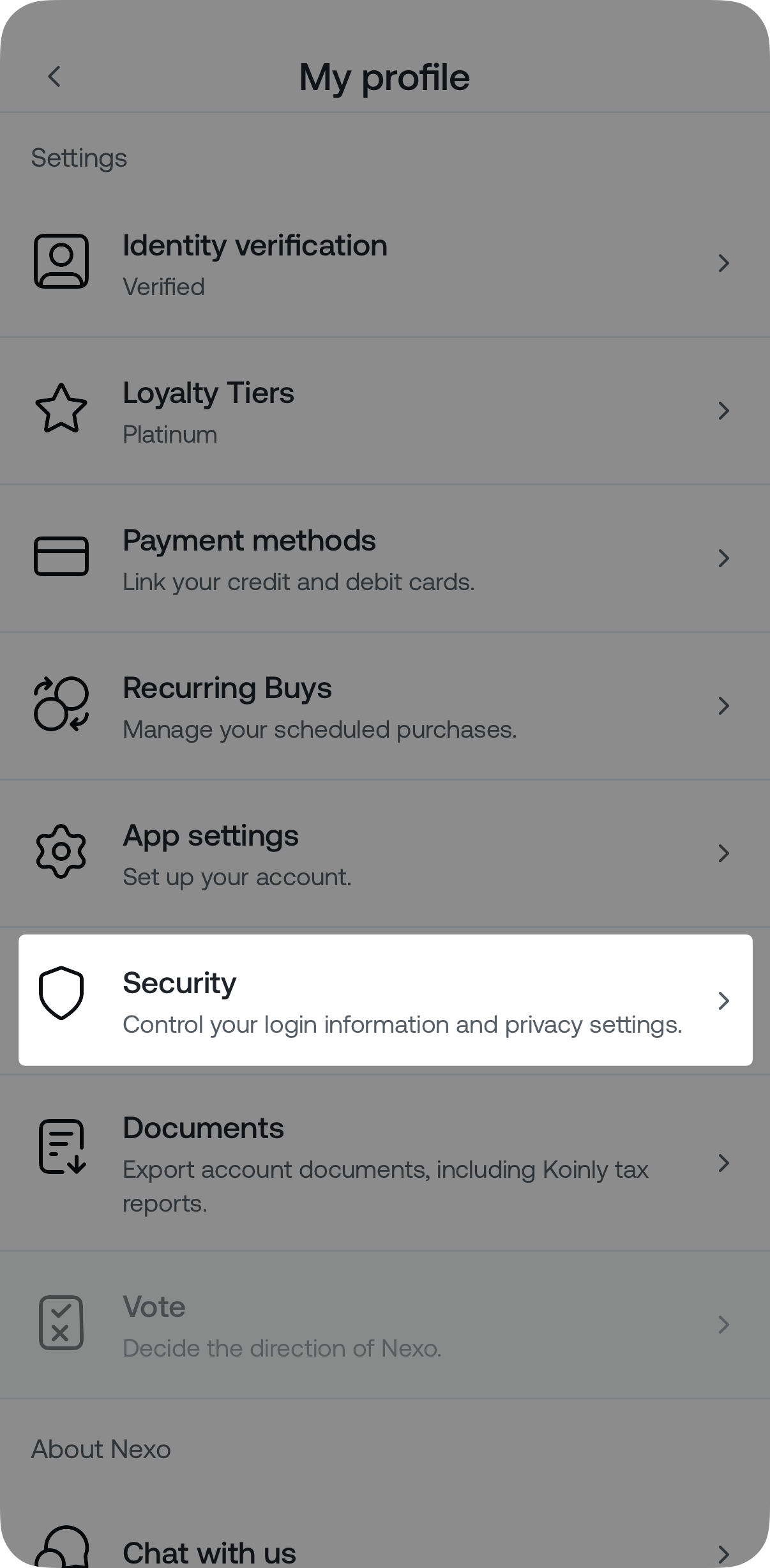Viewport: 770px width, 1568px height.
Task: Tap the Documents export icon
Action: 61,1146
